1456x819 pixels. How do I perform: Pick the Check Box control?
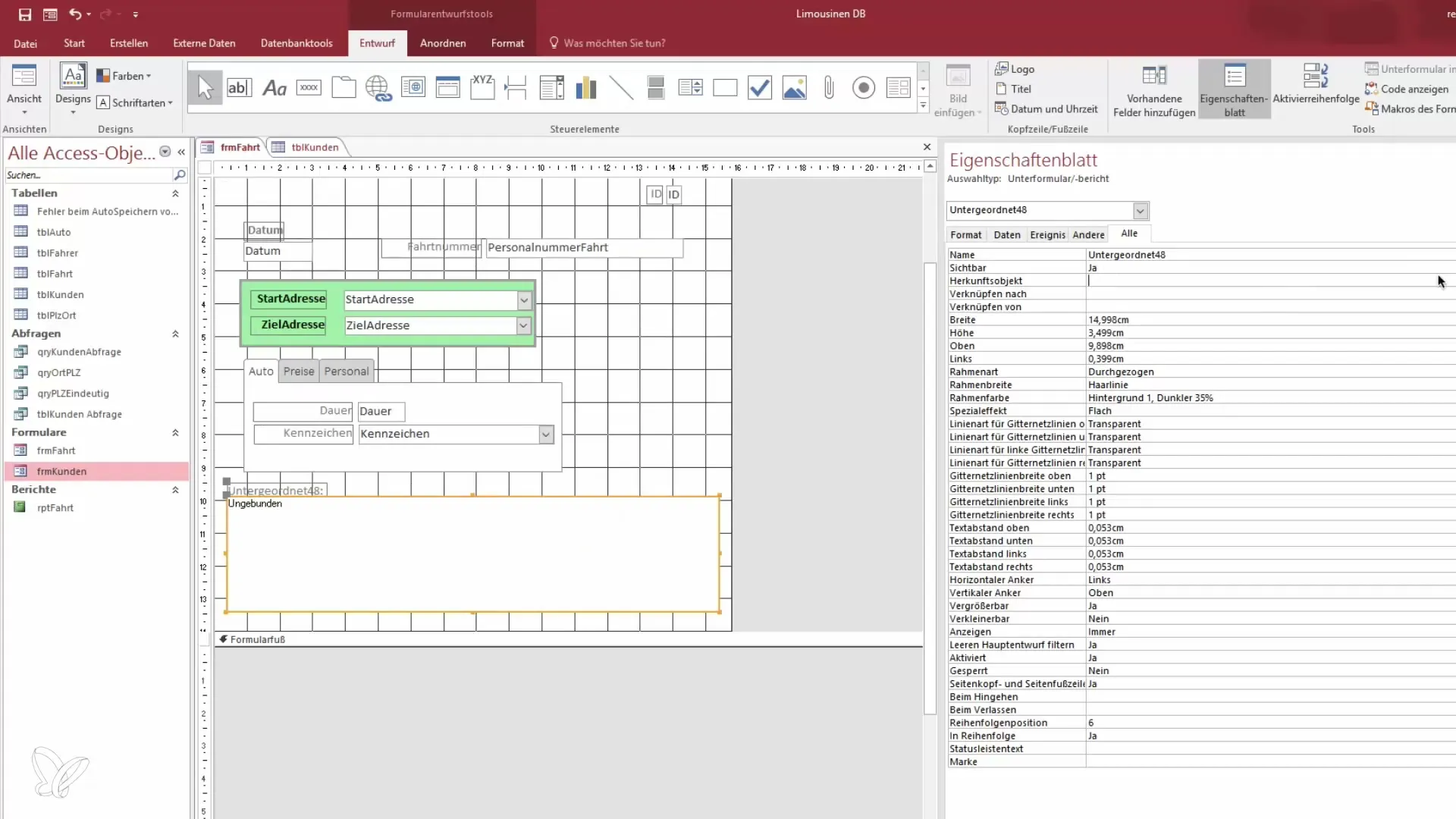pyautogui.click(x=760, y=88)
